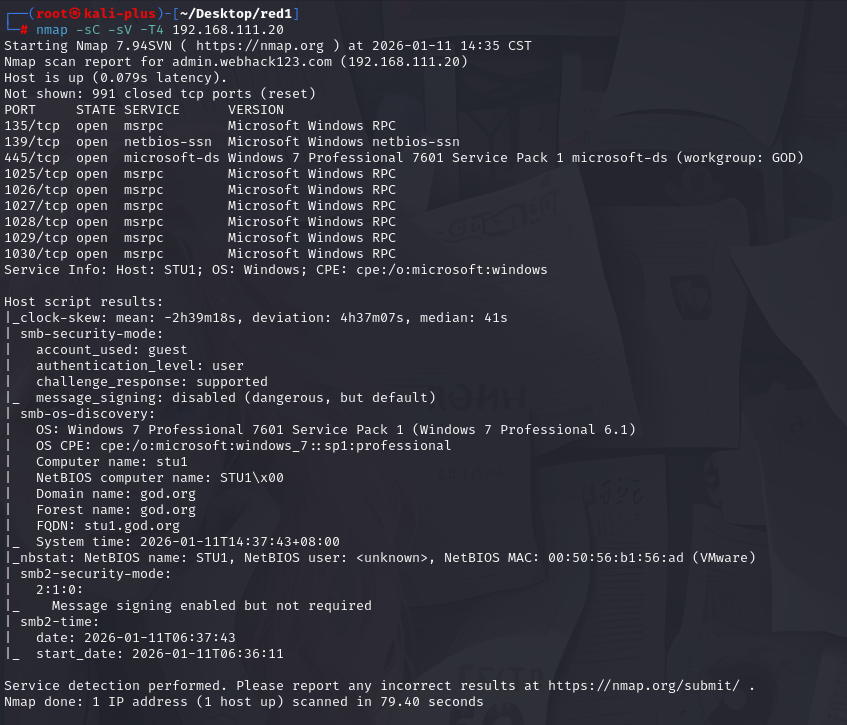847x725 pixels.
Task: Click the workgroup: GOD text
Action: pyautogui.click(x=740, y=158)
